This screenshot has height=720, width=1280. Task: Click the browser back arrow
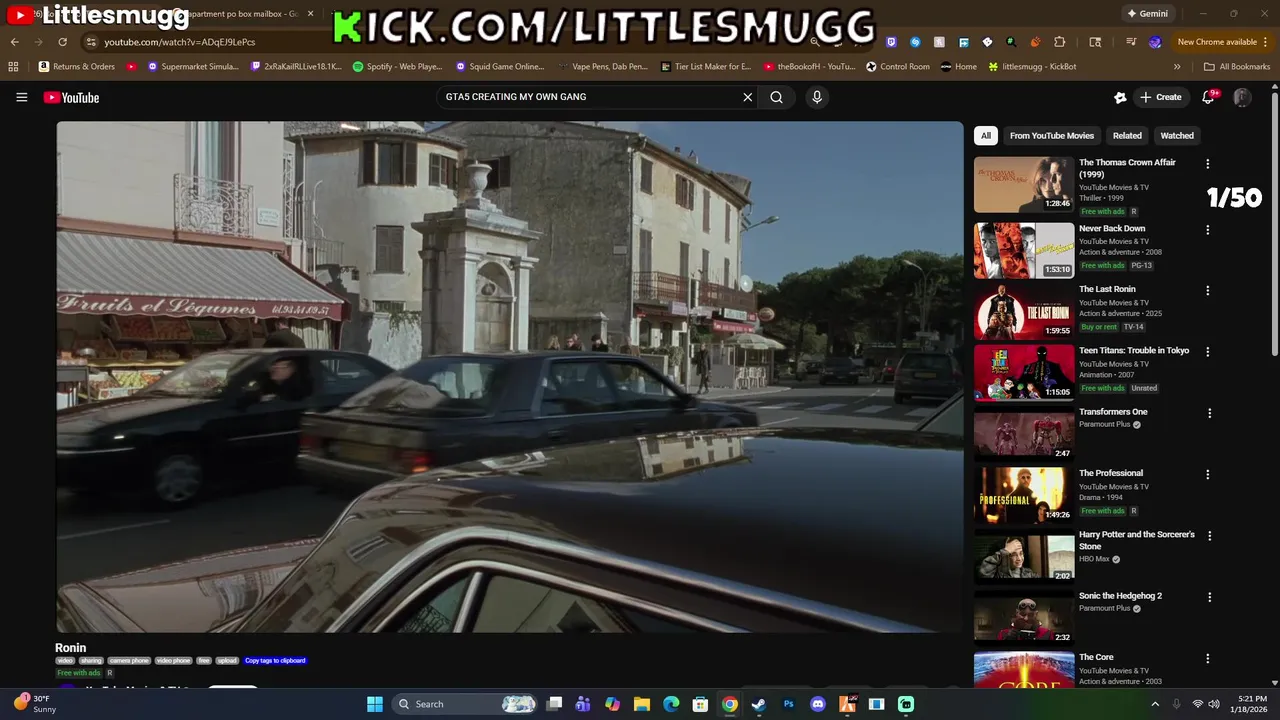(x=14, y=42)
